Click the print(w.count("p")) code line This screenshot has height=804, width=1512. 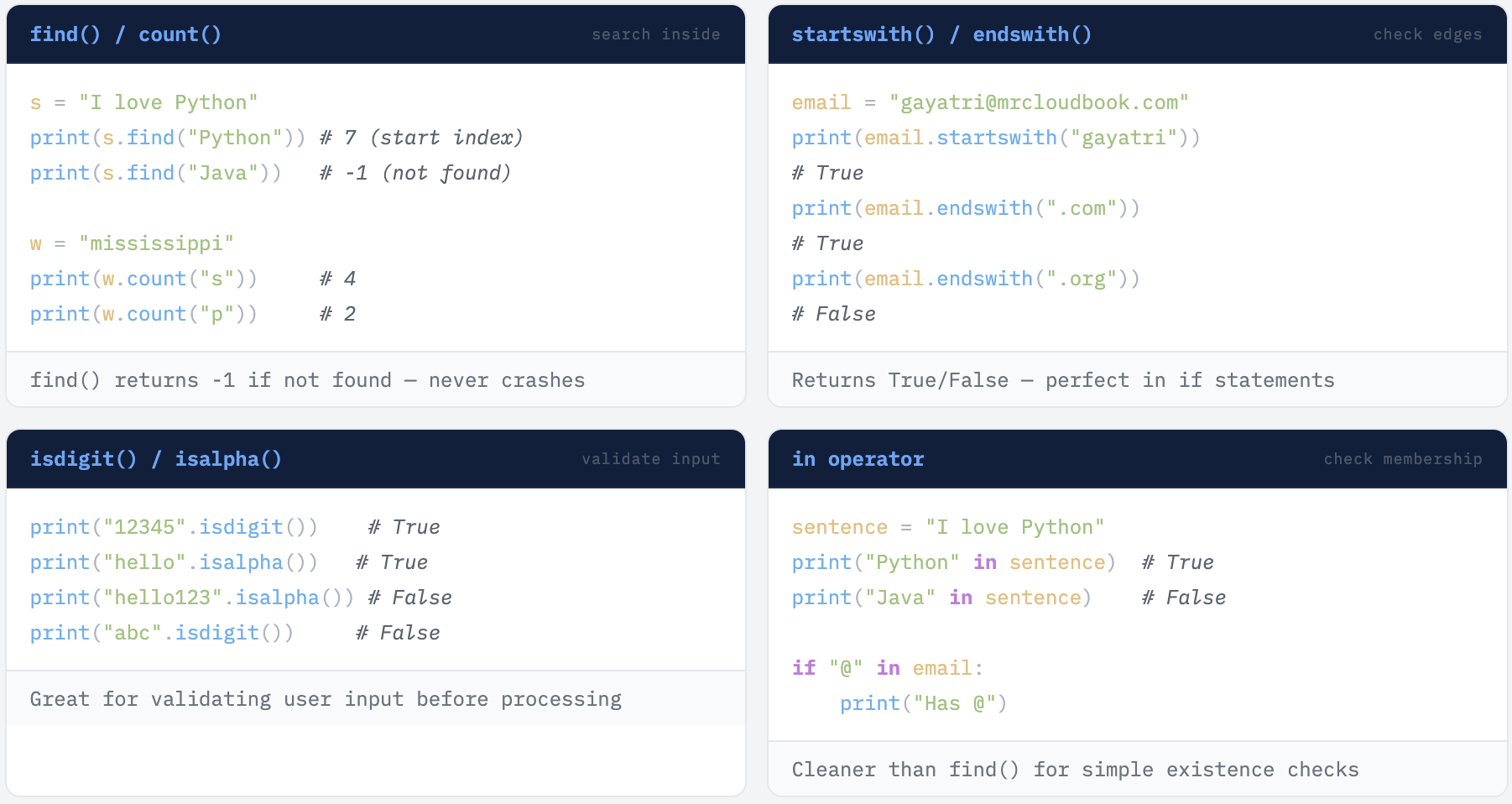pyautogui.click(x=144, y=314)
